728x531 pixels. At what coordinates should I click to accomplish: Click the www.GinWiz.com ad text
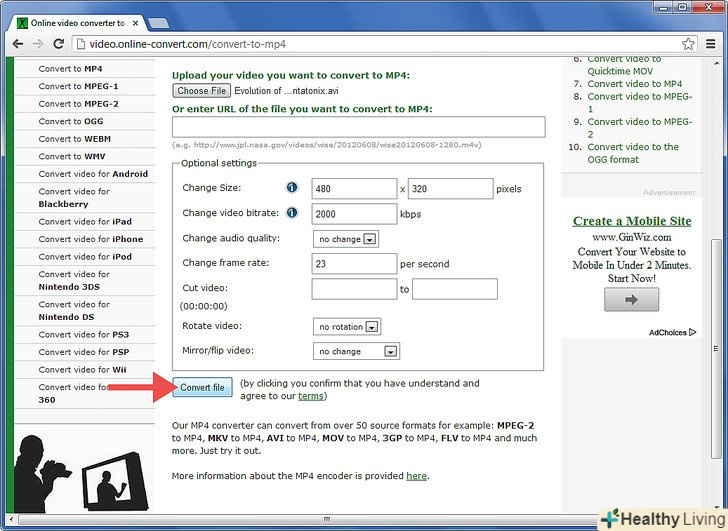[631, 237]
